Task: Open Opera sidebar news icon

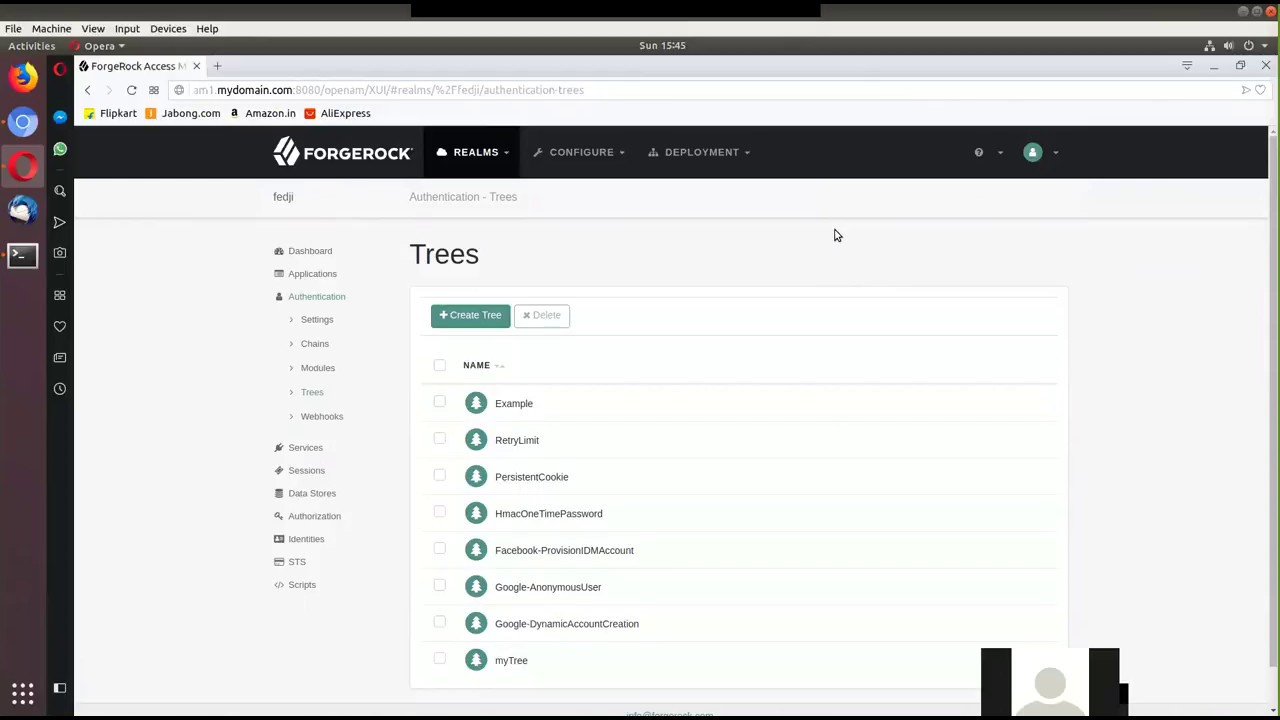Action: click(x=60, y=358)
